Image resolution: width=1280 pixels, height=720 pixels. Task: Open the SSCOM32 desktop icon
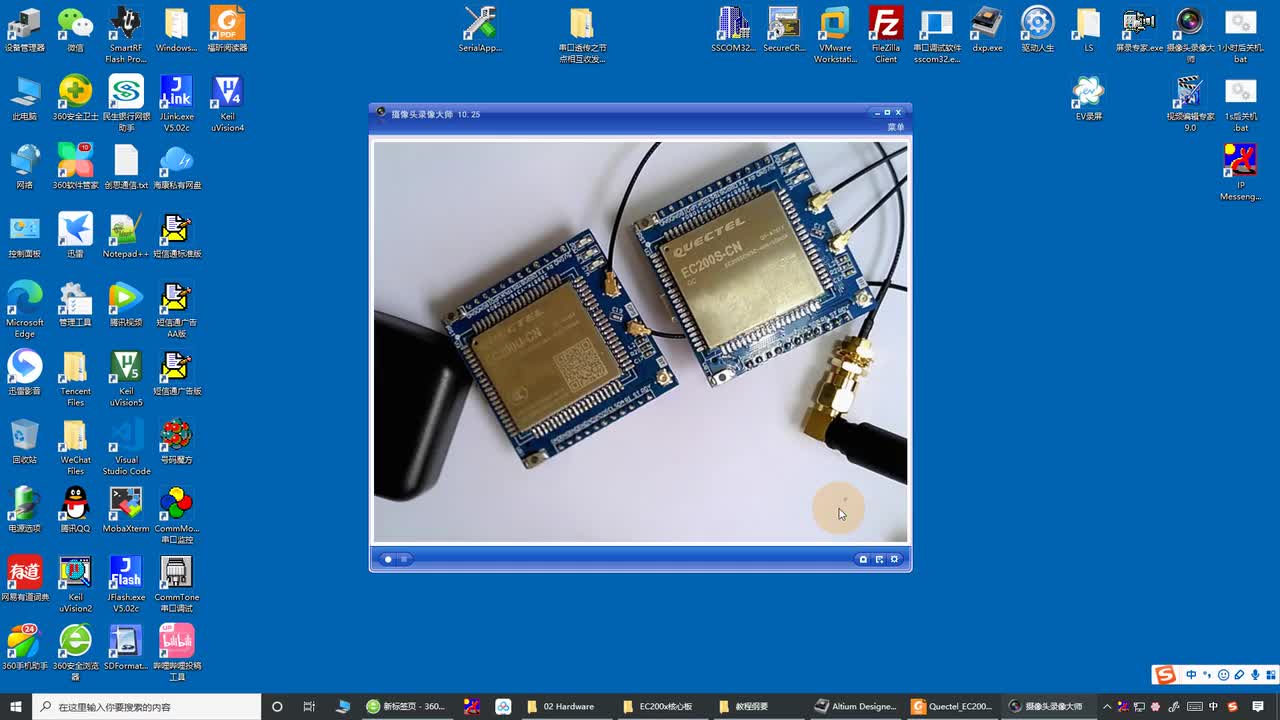pos(733,29)
